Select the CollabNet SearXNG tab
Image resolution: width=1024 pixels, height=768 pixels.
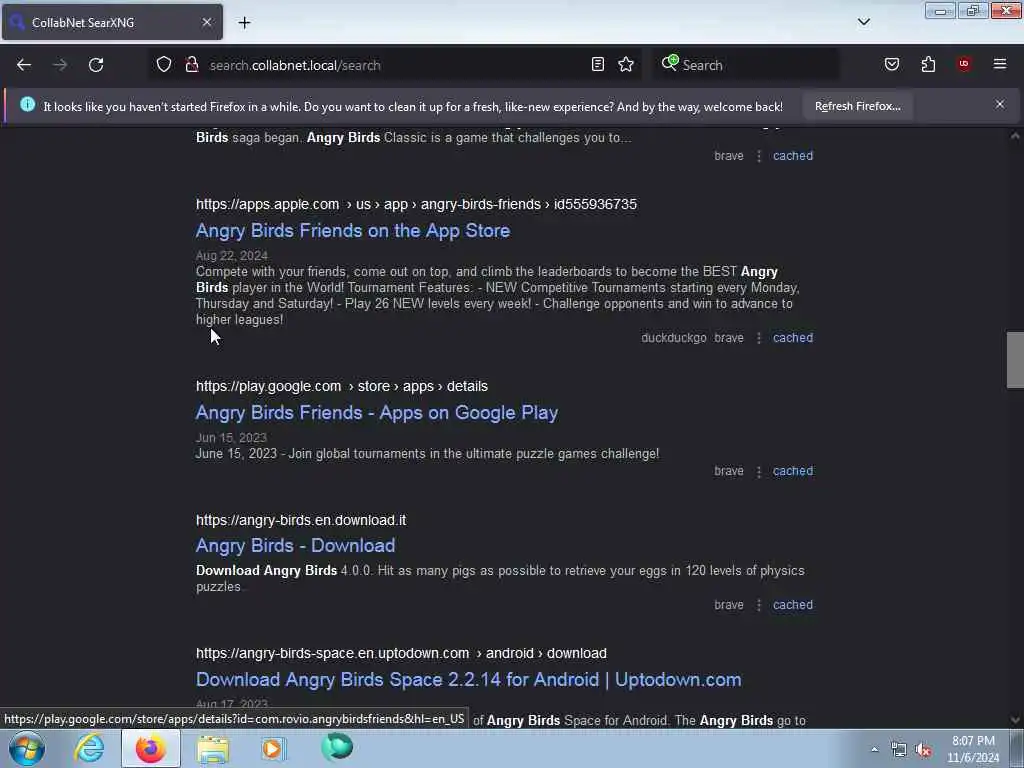[x=112, y=22]
